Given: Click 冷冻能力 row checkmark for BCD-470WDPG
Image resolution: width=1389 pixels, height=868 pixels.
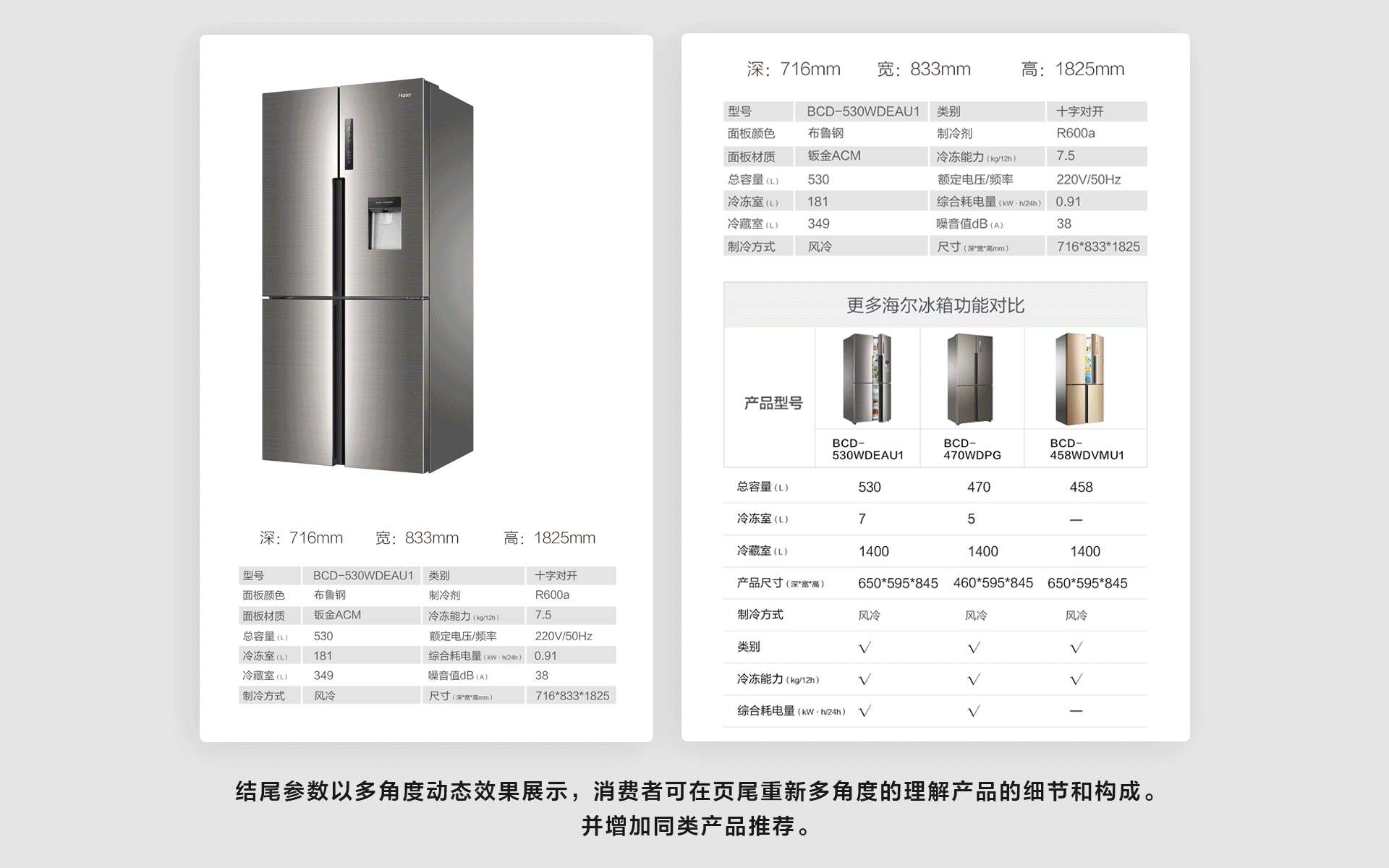Looking at the screenshot, I should point(974,679).
